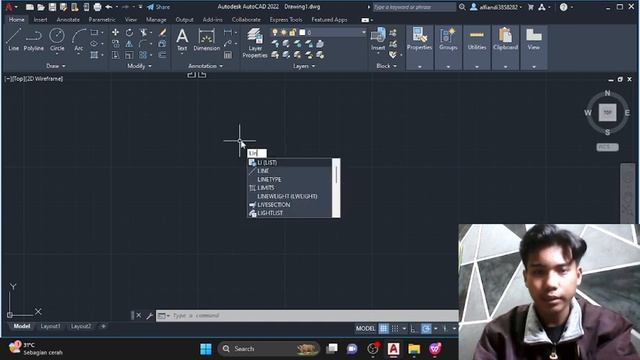This screenshot has height=360, width=640.
Task: Click the Rotate tool icon
Action: pyautogui.click(x=129, y=32)
